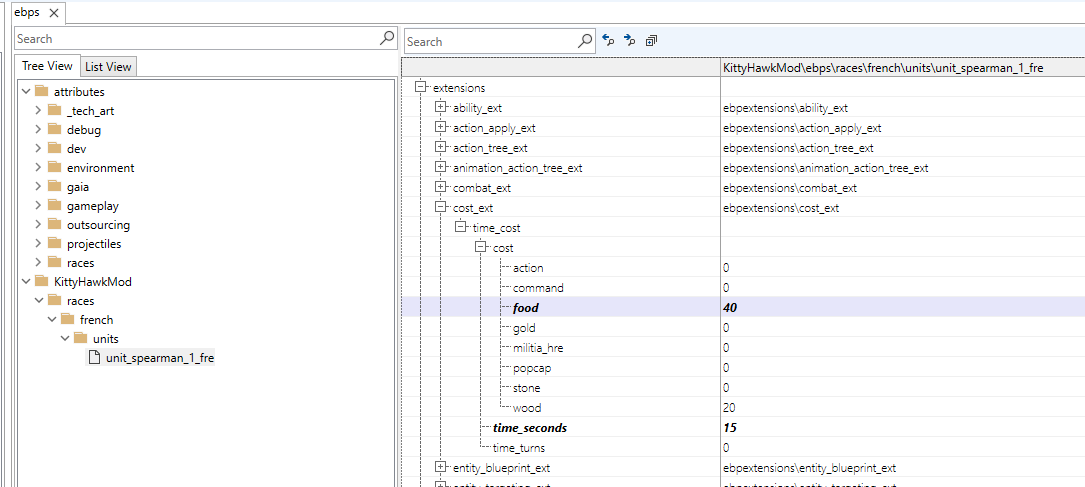1085x487 pixels.
Task: Click the _tech_art folder icon
Action: [54, 111]
